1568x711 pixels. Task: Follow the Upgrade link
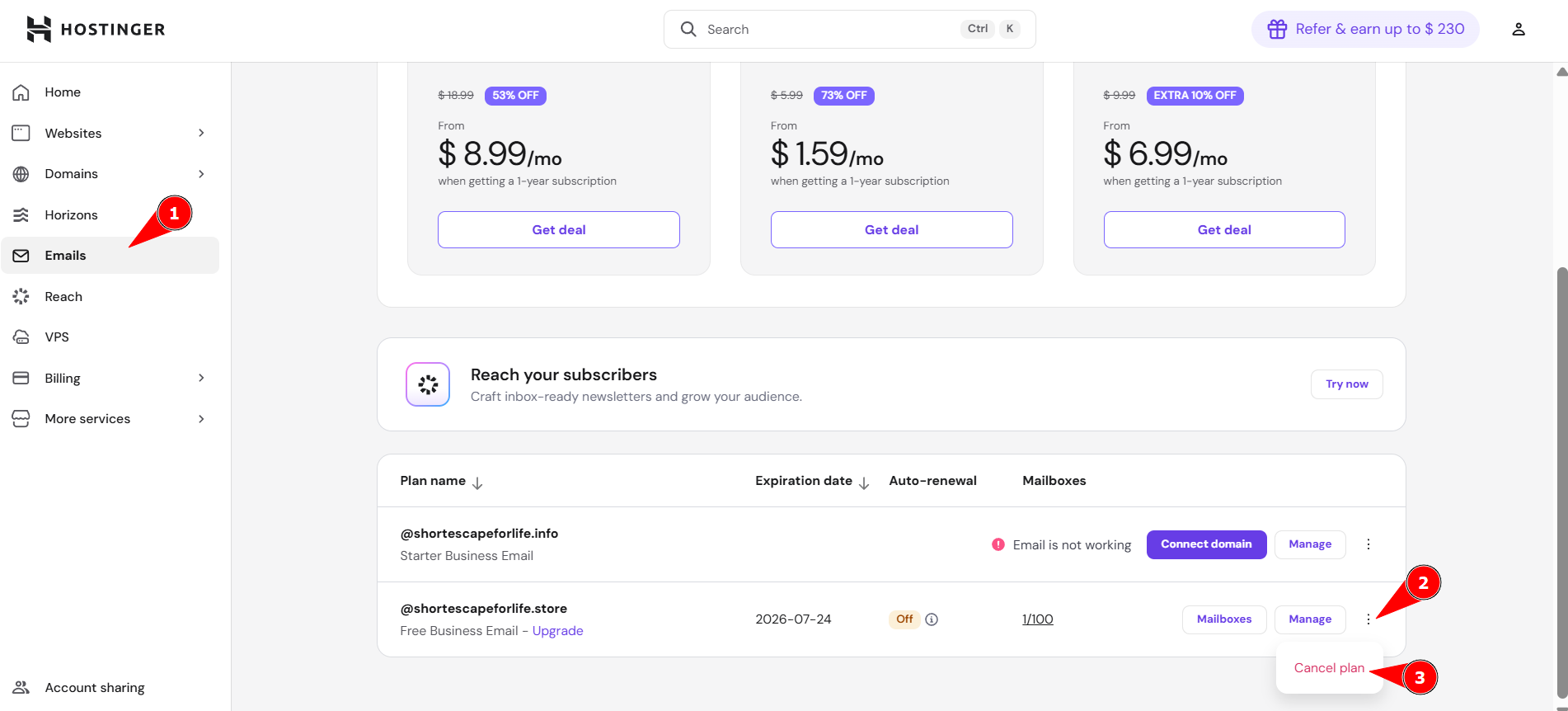click(557, 631)
